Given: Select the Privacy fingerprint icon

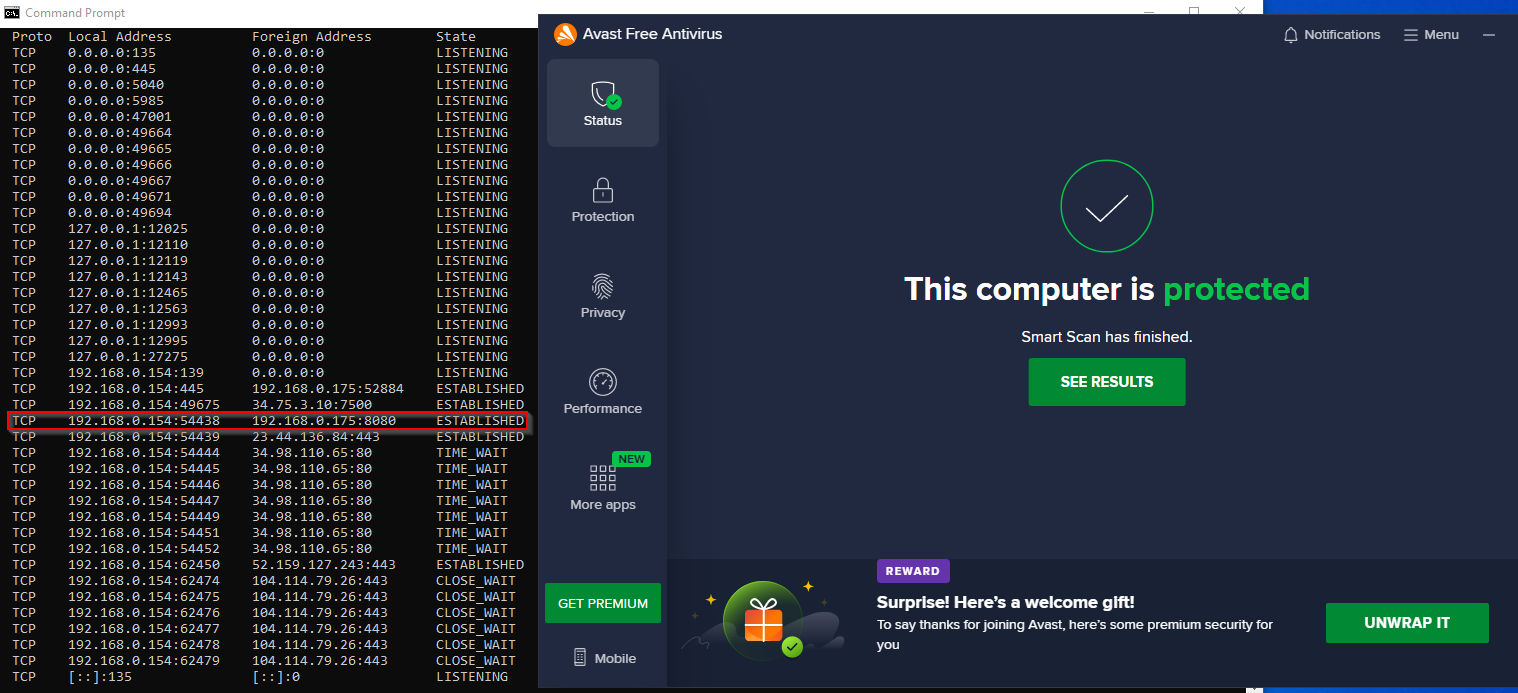Looking at the screenshot, I should pos(603,287).
